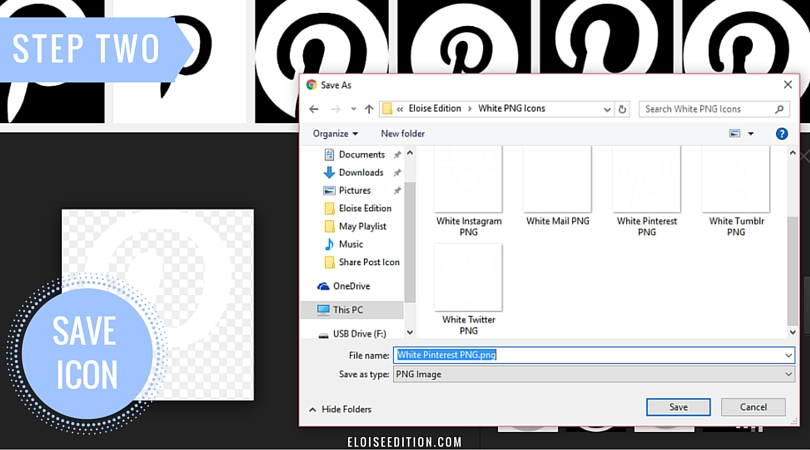Select the White Pinterest PNG file

point(647,192)
